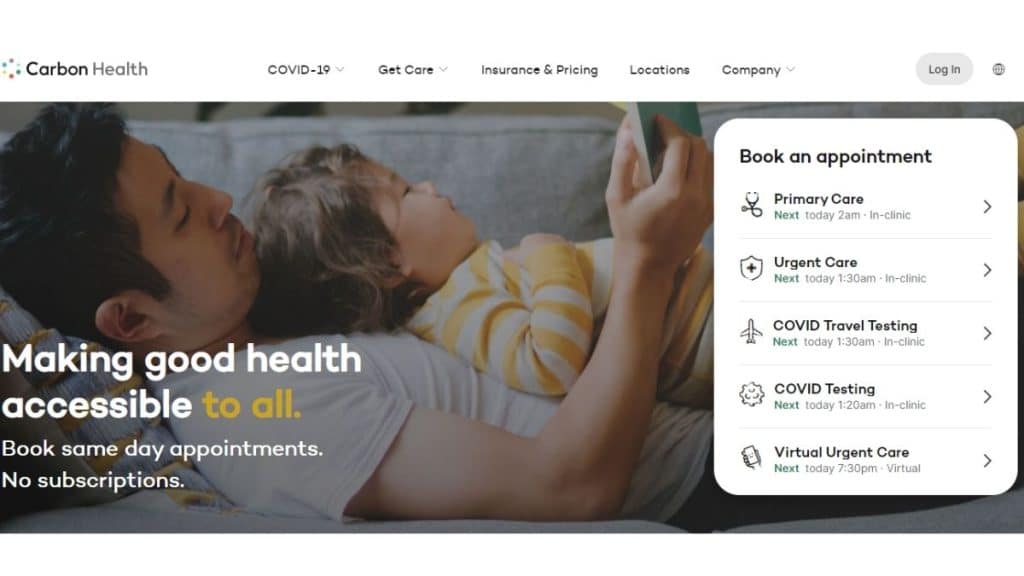Click the airplane COVID Travel Testing icon
The image size is (1024, 576).
pos(751,331)
